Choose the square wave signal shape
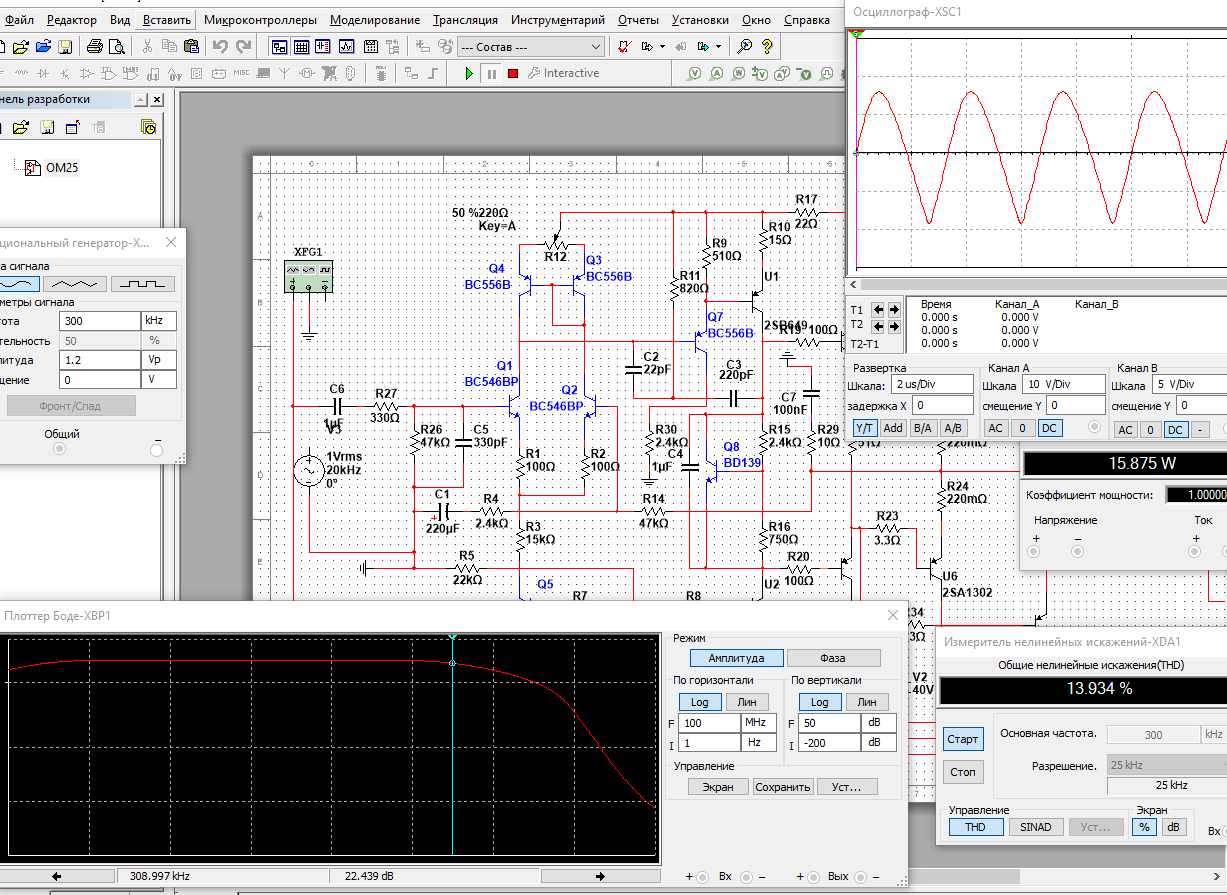Viewport: 1227px width, 895px height. click(142, 284)
